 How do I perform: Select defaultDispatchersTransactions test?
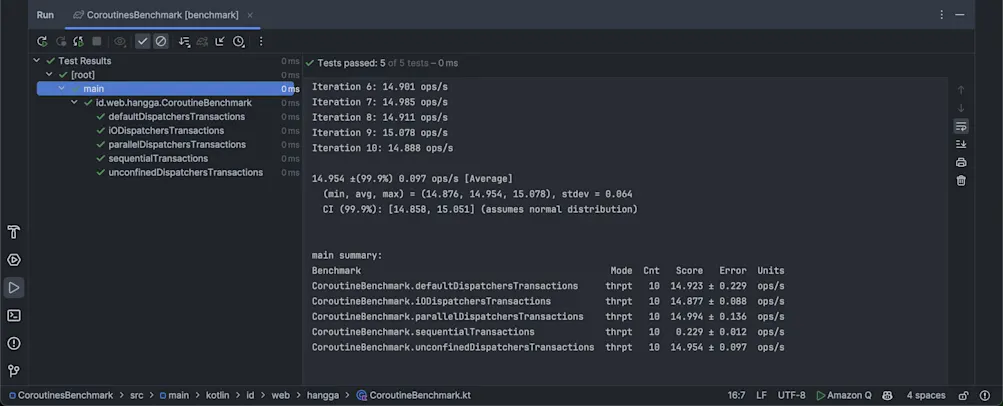coord(177,117)
